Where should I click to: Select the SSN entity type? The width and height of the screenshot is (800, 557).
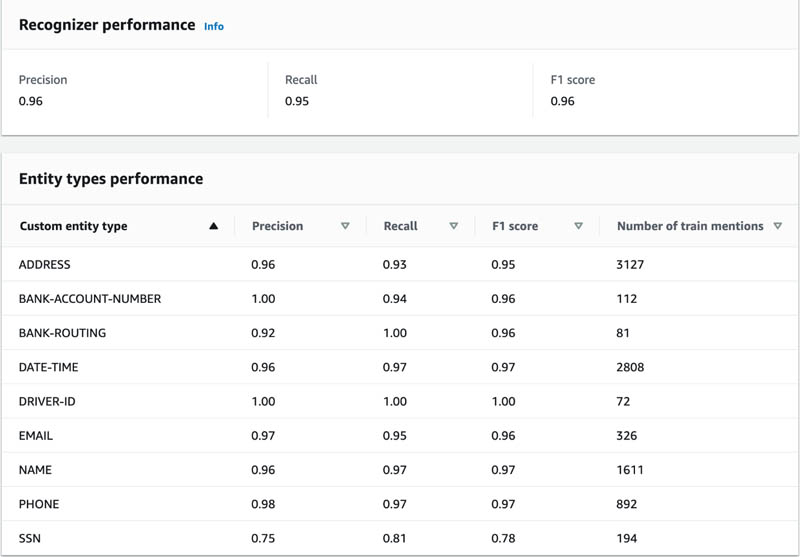point(30,538)
